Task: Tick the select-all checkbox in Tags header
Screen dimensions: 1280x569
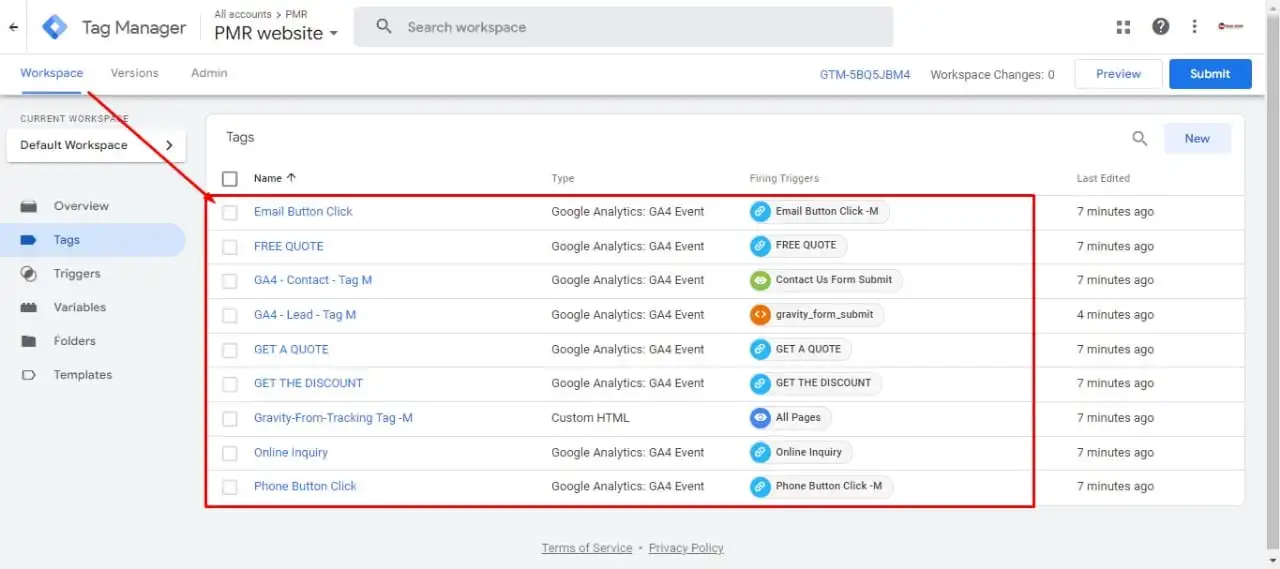Action: (x=230, y=179)
